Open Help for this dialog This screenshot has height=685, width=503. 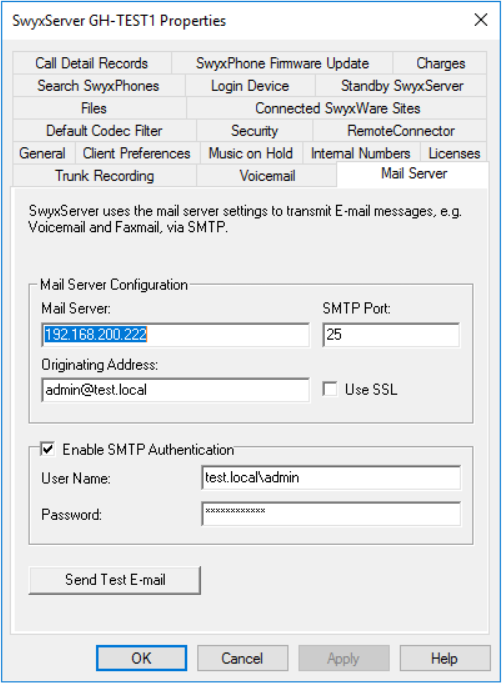pos(444,658)
